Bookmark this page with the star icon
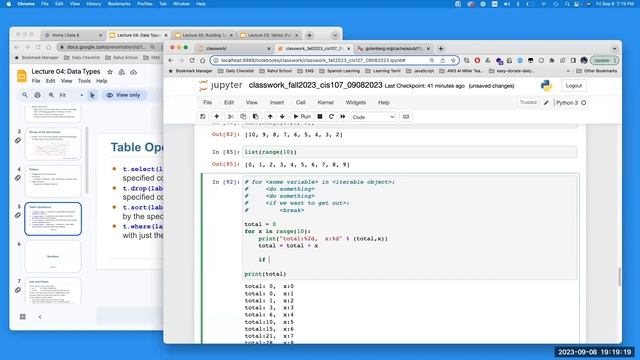This screenshot has width=640, height=360. coord(453,60)
